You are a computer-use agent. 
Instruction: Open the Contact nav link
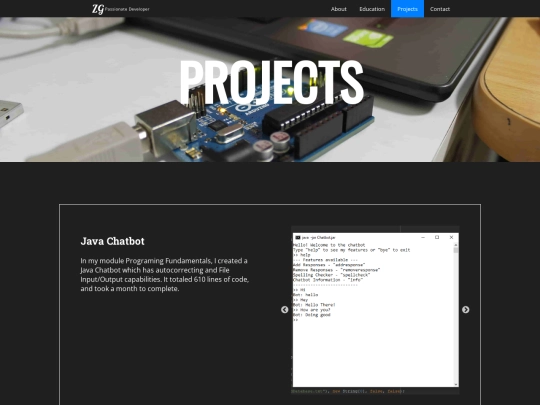coord(440,9)
